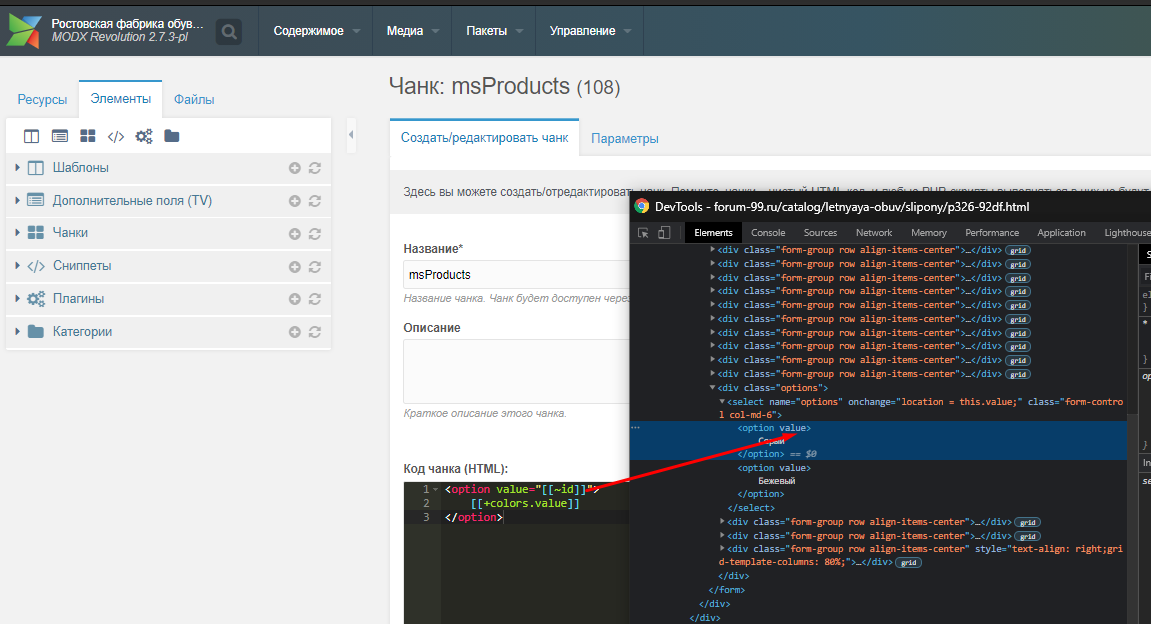Open the Пакеты menu
Screen dimensions: 1151x624
pos(494,31)
